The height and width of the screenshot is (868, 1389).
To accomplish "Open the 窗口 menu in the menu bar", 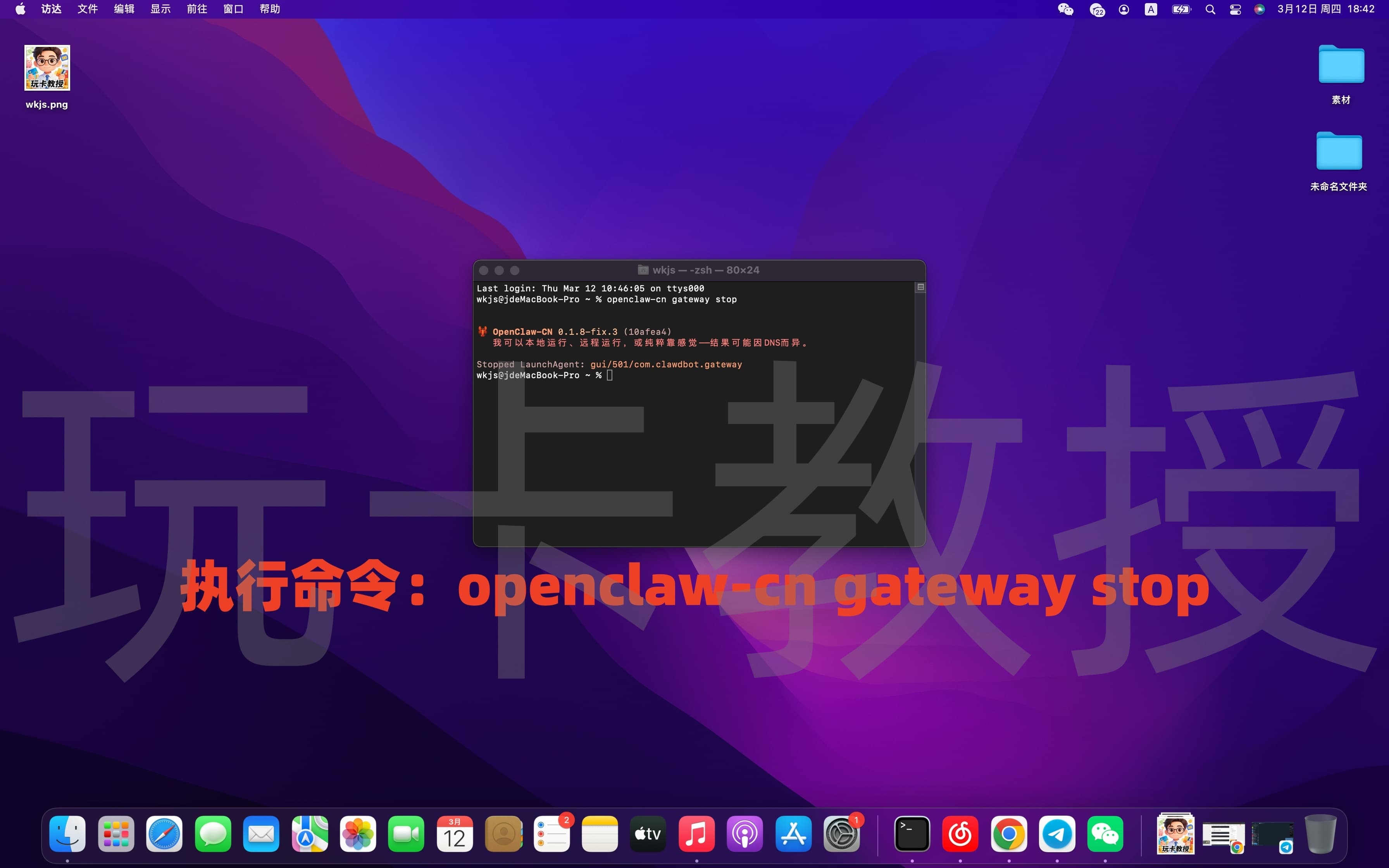I will click(233, 9).
